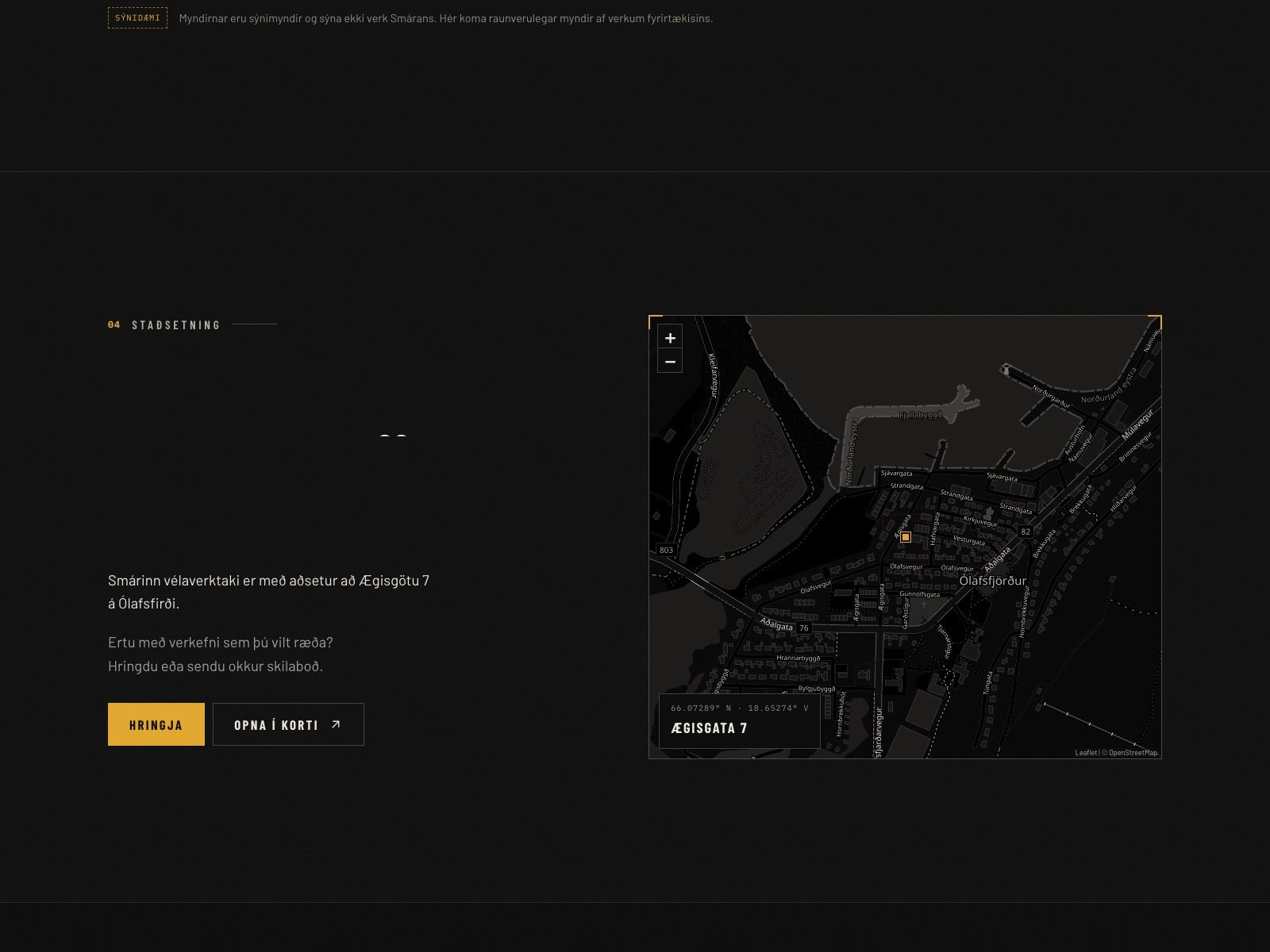Click the Kirkjuvegur street label on the map
Viewport: 1270px width, 952px height.
[x=981, y=523]
